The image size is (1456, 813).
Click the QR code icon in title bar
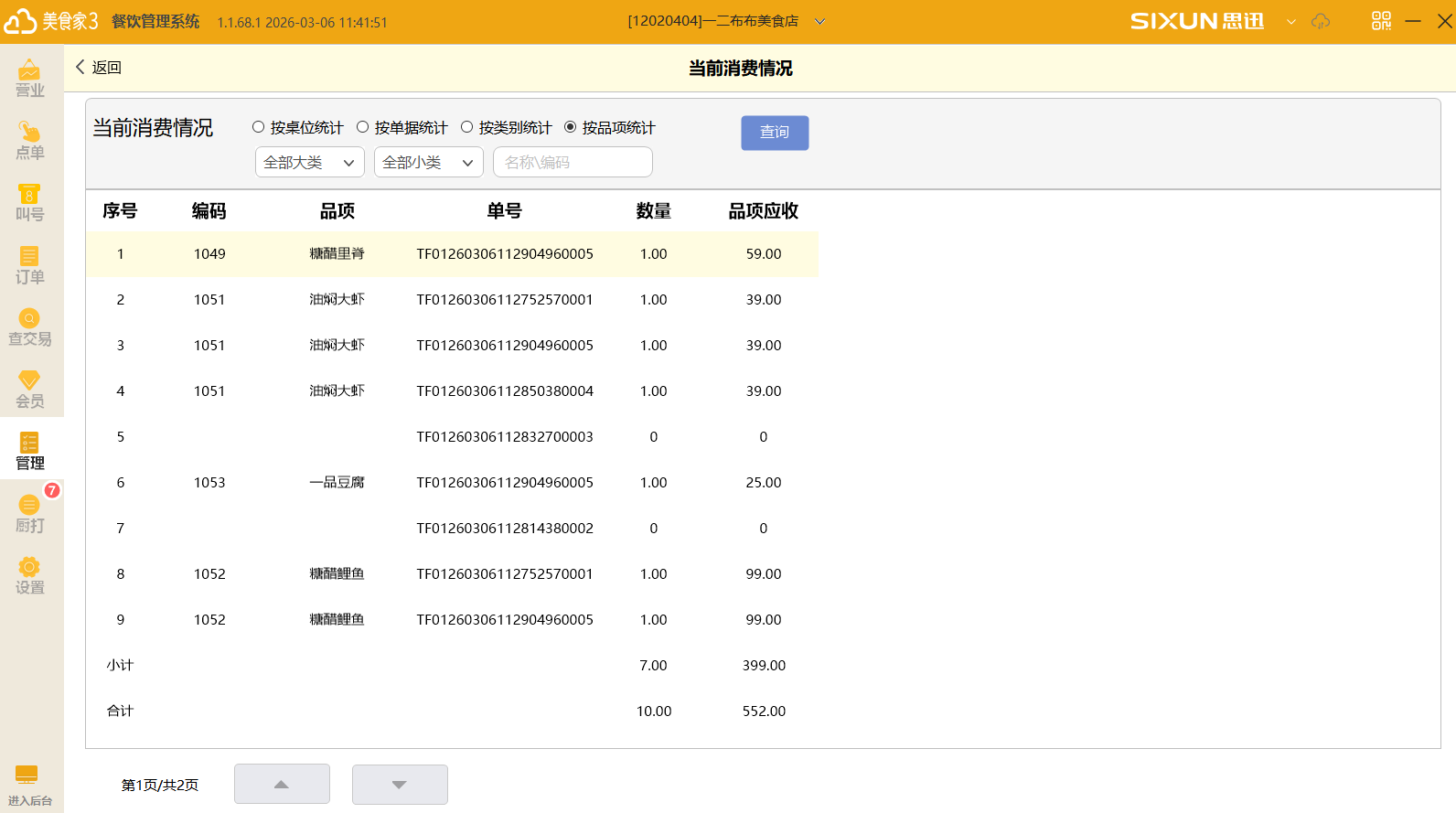(x=1381, y=21)
